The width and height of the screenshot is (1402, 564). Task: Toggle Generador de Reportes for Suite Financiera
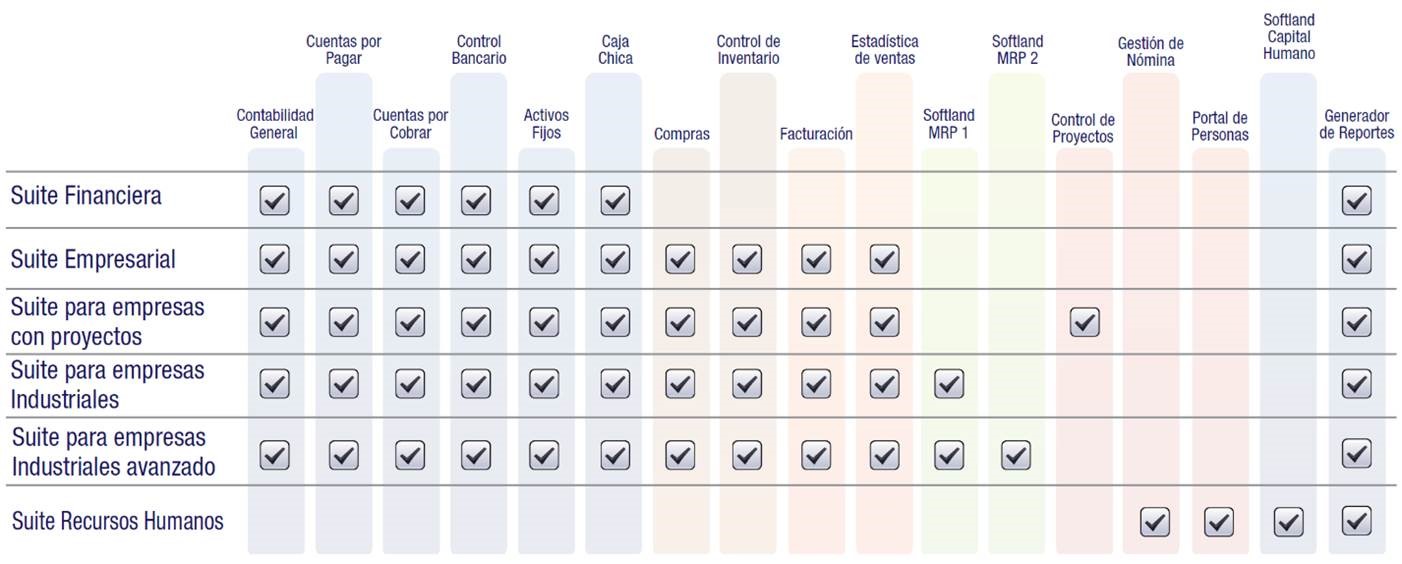[1356, 201]
